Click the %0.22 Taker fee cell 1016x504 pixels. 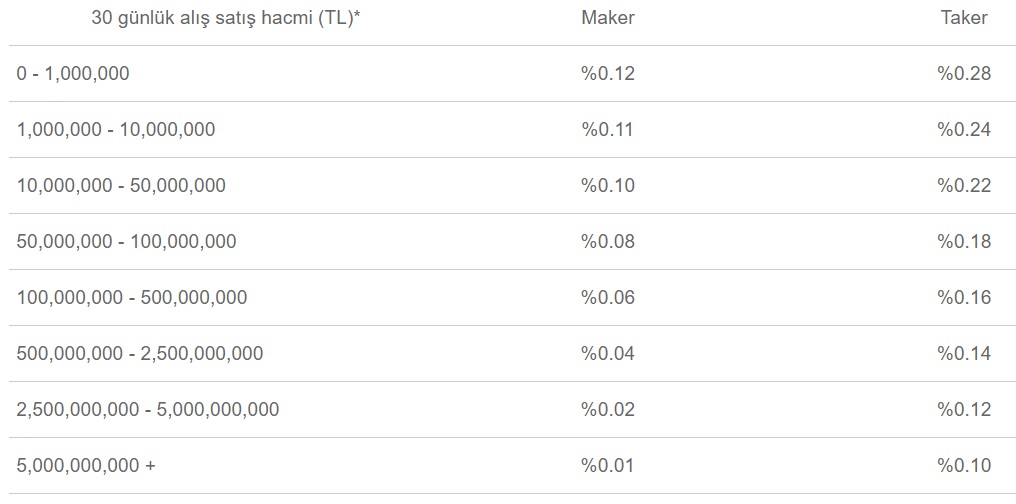coord(964,185)
